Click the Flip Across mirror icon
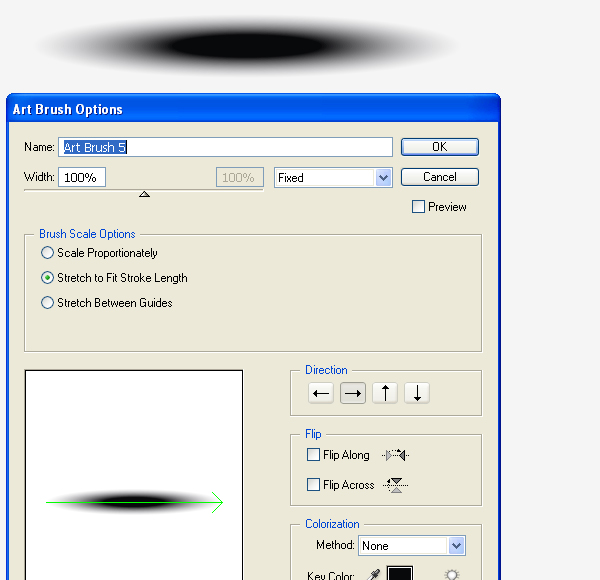This screenshot has height=580, width=600. 396,485
